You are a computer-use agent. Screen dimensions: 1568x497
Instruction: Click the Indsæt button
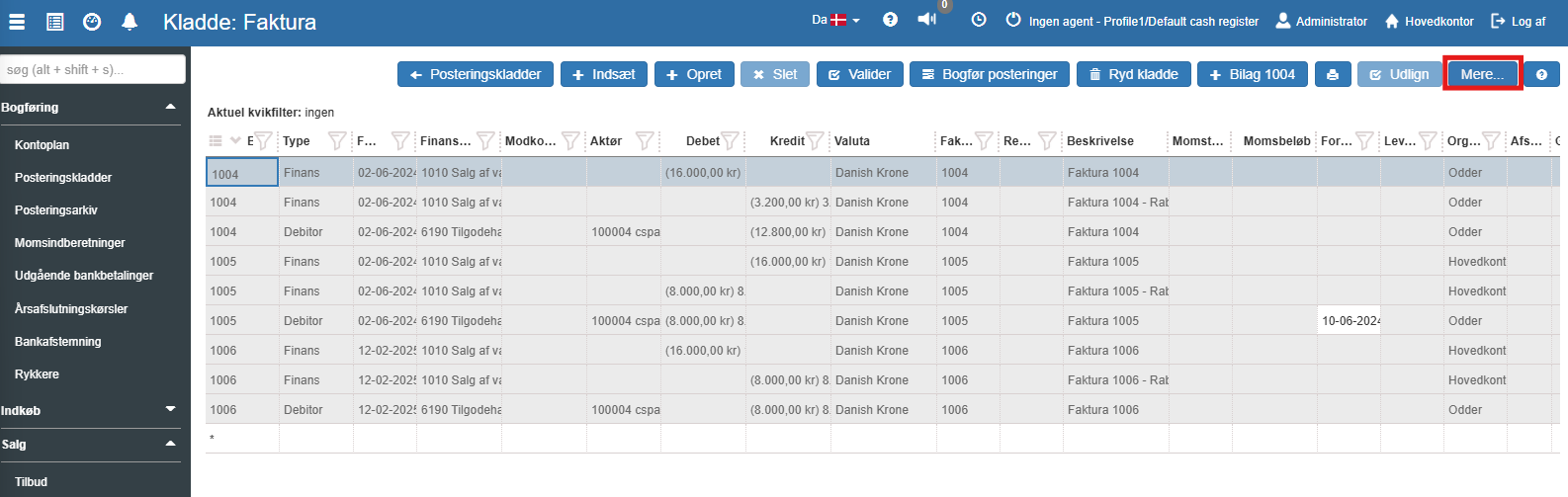(604, 74)
